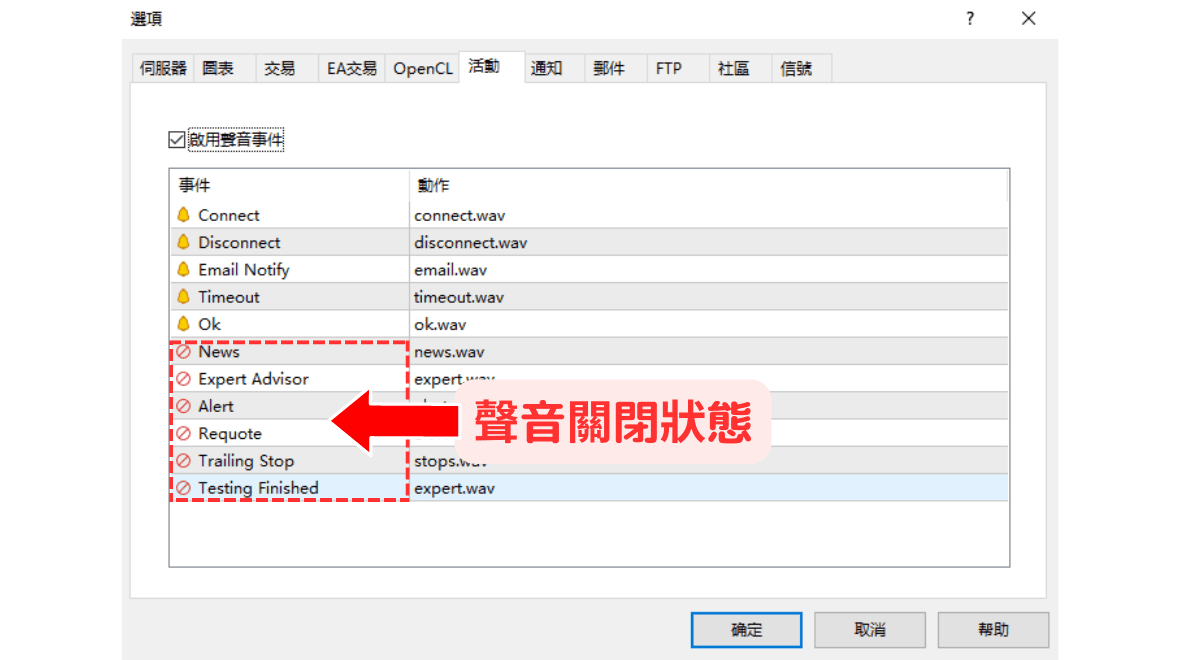The width and height of the screenshot is (1180, 660).
Task: Select the OpenCL tab
Action: click(x=423, y=69)
